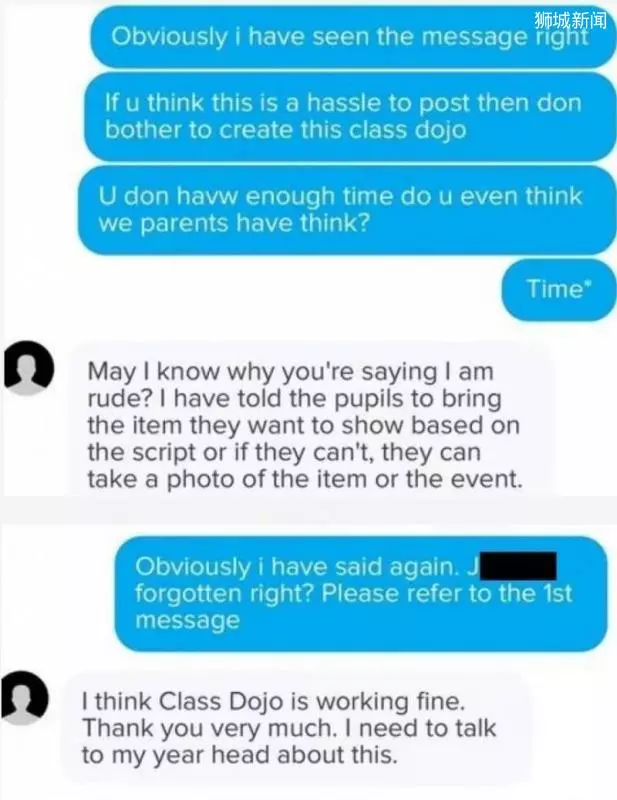Tap the white divider gap between screenshots
This screenshot has width=617, height=800.
point(308,510)
